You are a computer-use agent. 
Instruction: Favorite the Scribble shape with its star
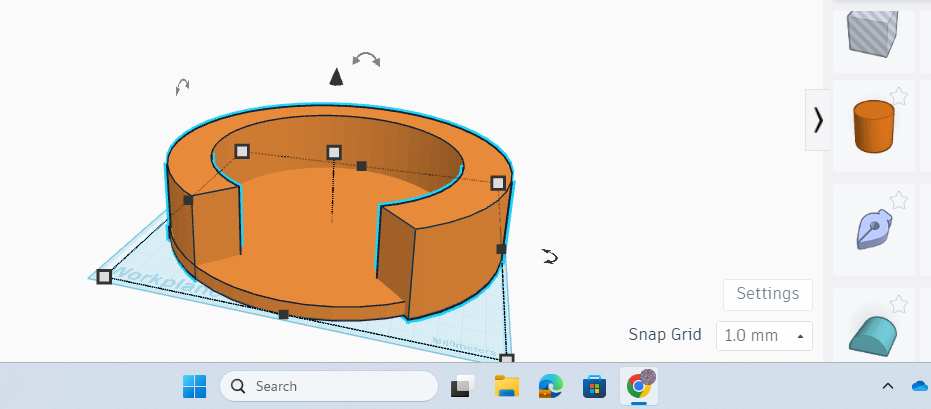(899, 200)
